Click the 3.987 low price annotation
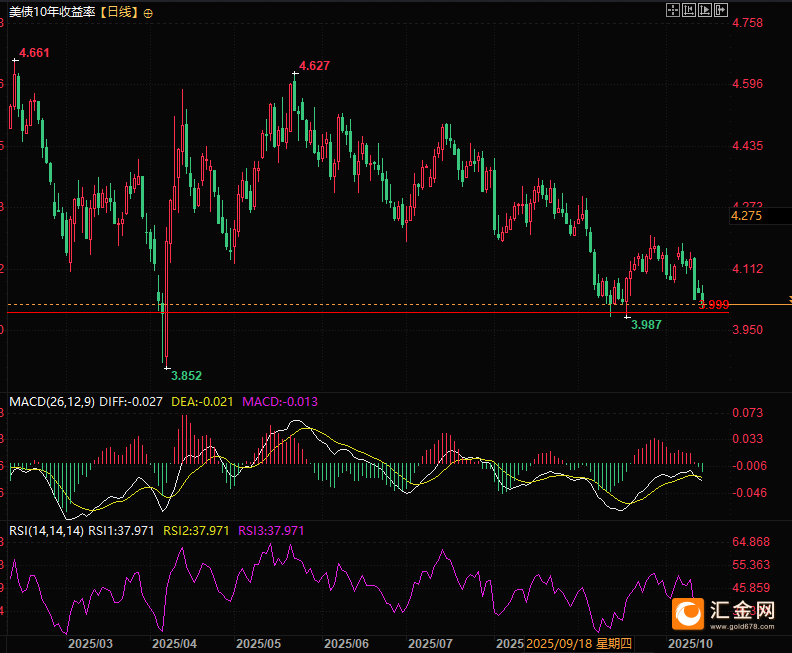The width and height of the screenshot is (792, 653). pyautogui.click(x=646, y=325)
